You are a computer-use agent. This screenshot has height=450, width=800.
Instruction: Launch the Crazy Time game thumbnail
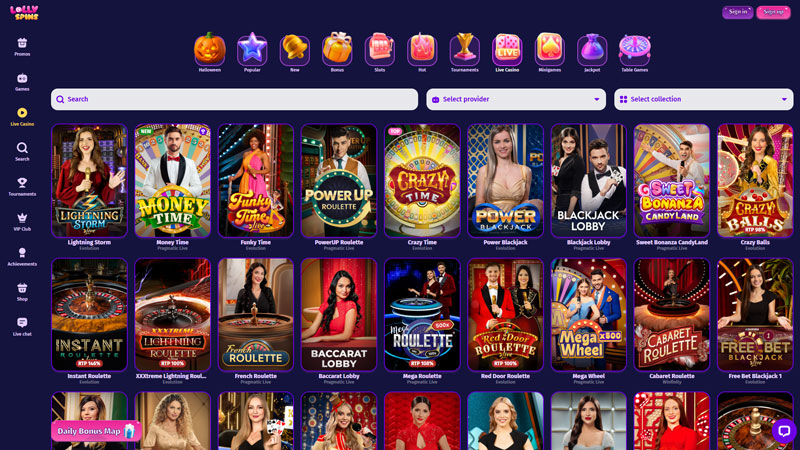point(422,181)
